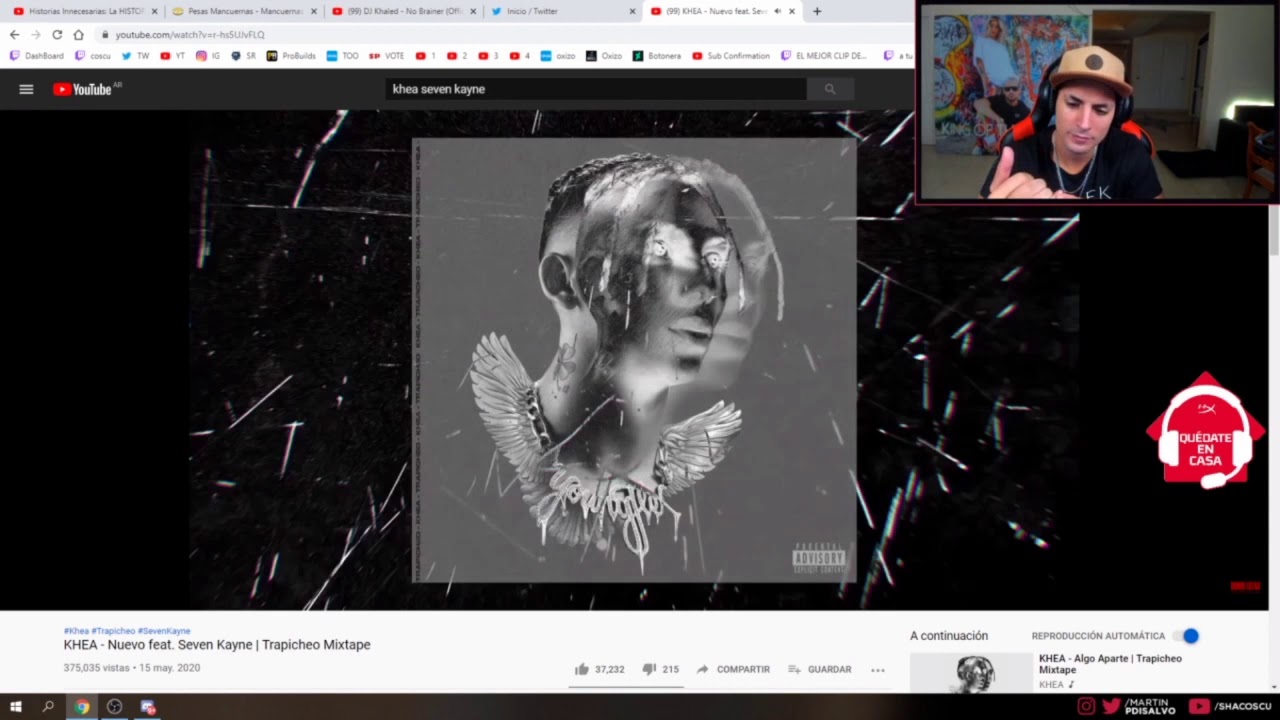Open the COMPARTIR share option
The image size is (1280, 720).
(x=733, y=669)
